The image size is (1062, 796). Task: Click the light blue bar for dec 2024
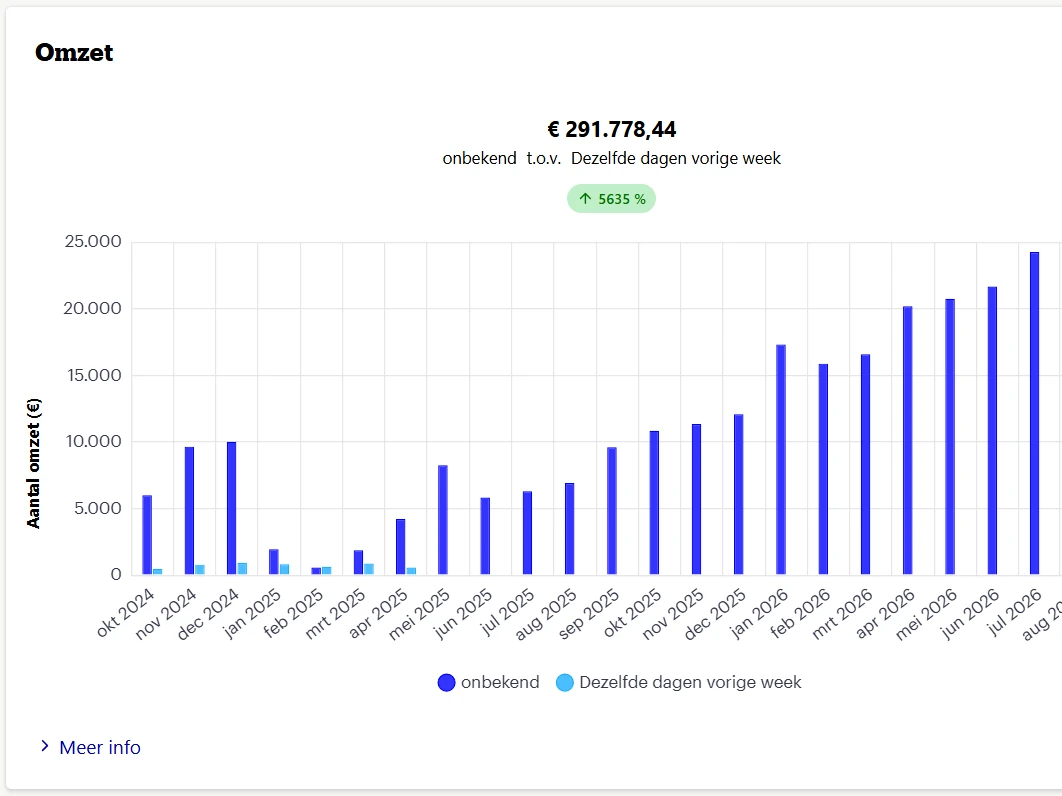click(242, 568)
